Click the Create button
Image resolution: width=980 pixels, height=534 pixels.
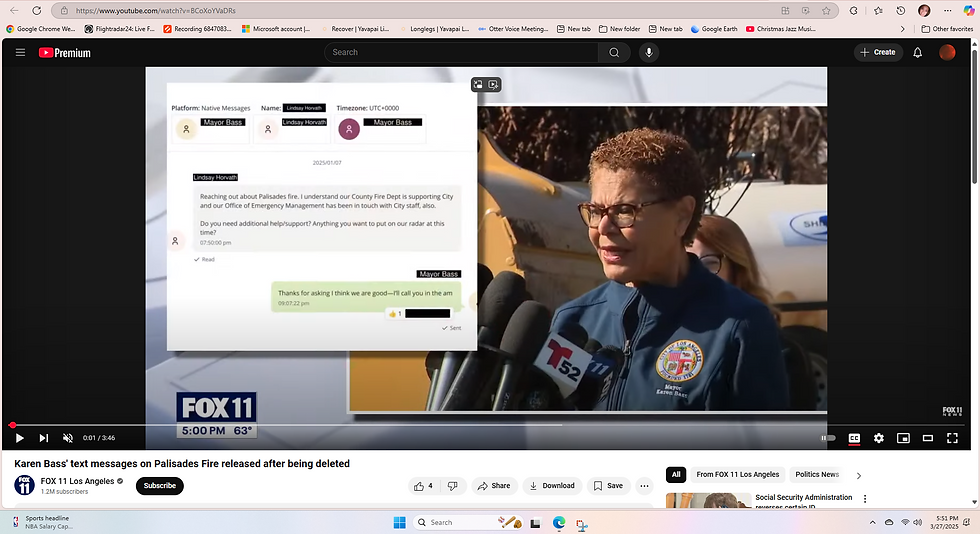[878, 53]
